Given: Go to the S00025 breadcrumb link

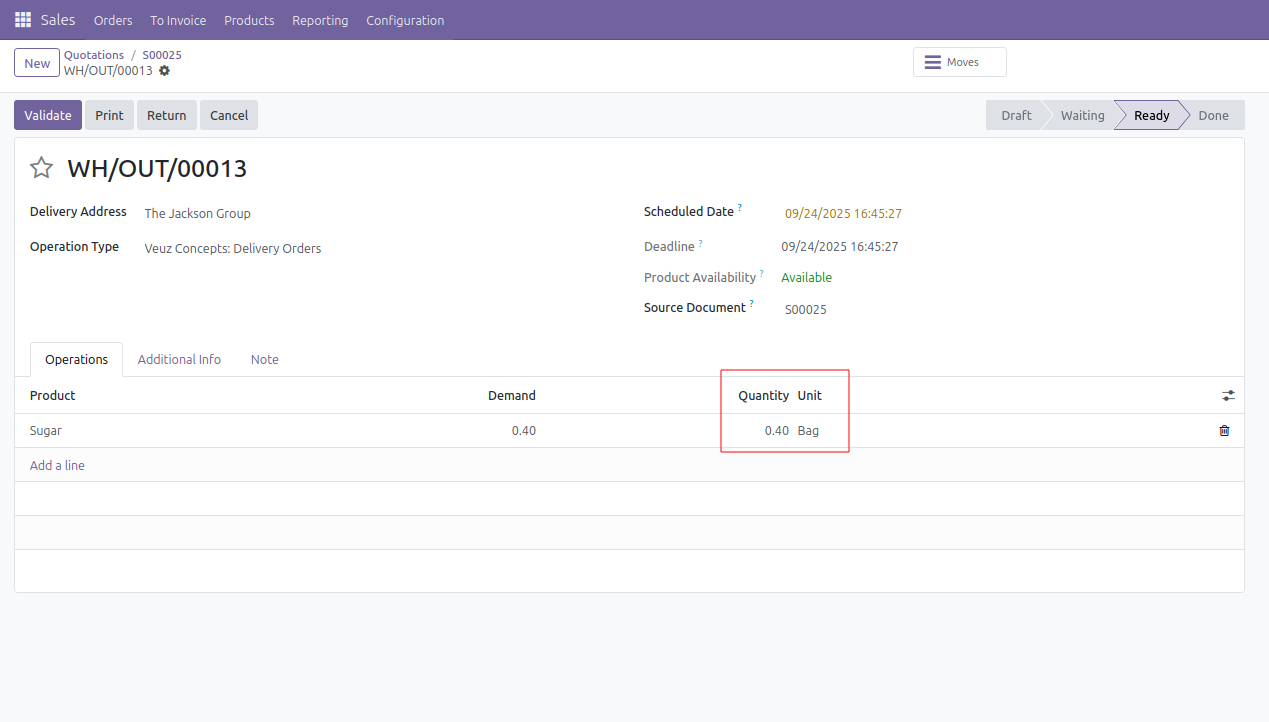Looking at the screenshot, I should [x=162, y=55].
